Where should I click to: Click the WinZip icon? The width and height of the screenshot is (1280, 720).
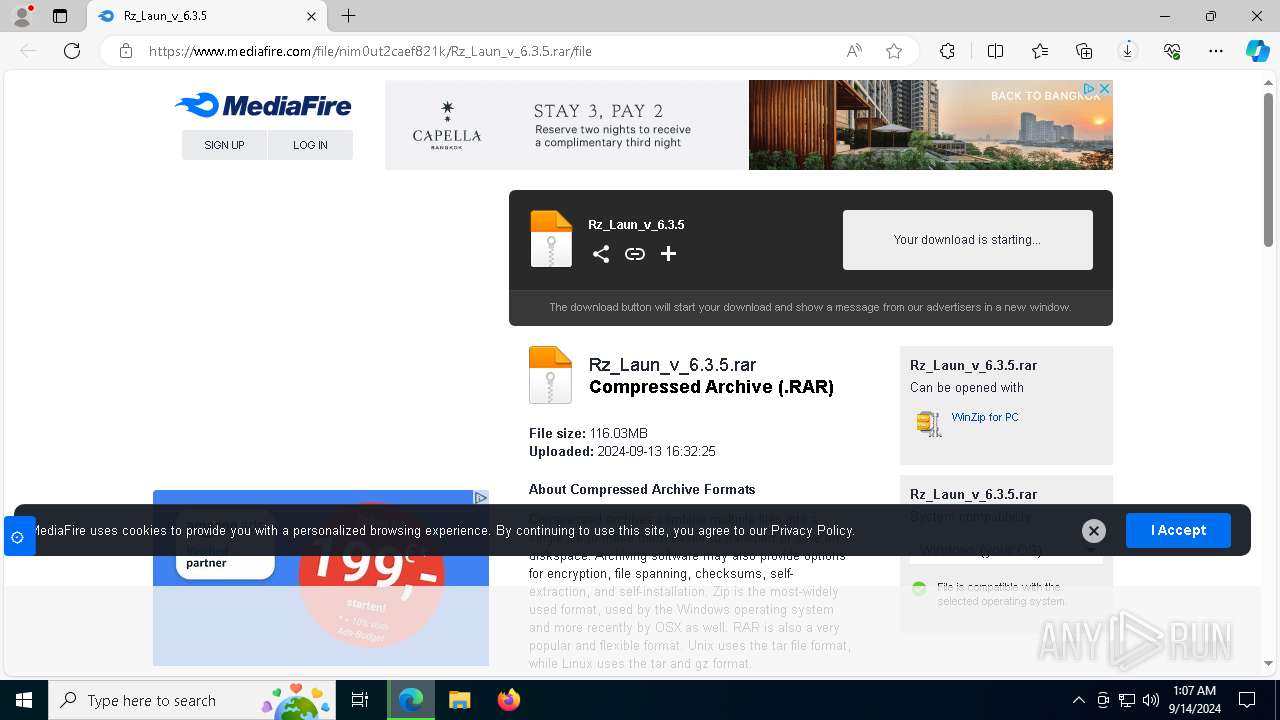coord(929,423)
